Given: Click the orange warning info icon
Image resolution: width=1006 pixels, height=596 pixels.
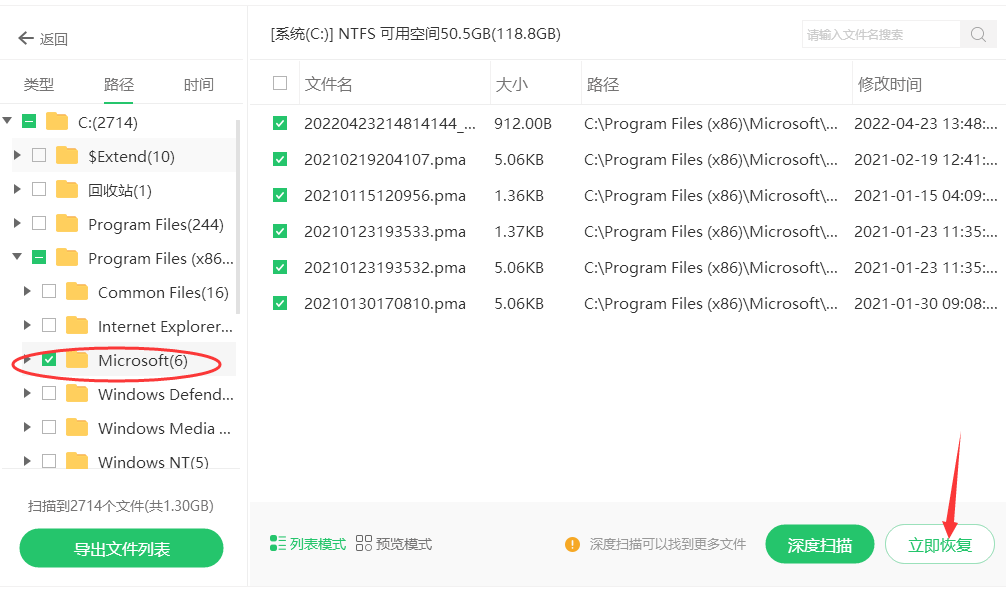Looking at the screenshot, I should tap(572, 545).
